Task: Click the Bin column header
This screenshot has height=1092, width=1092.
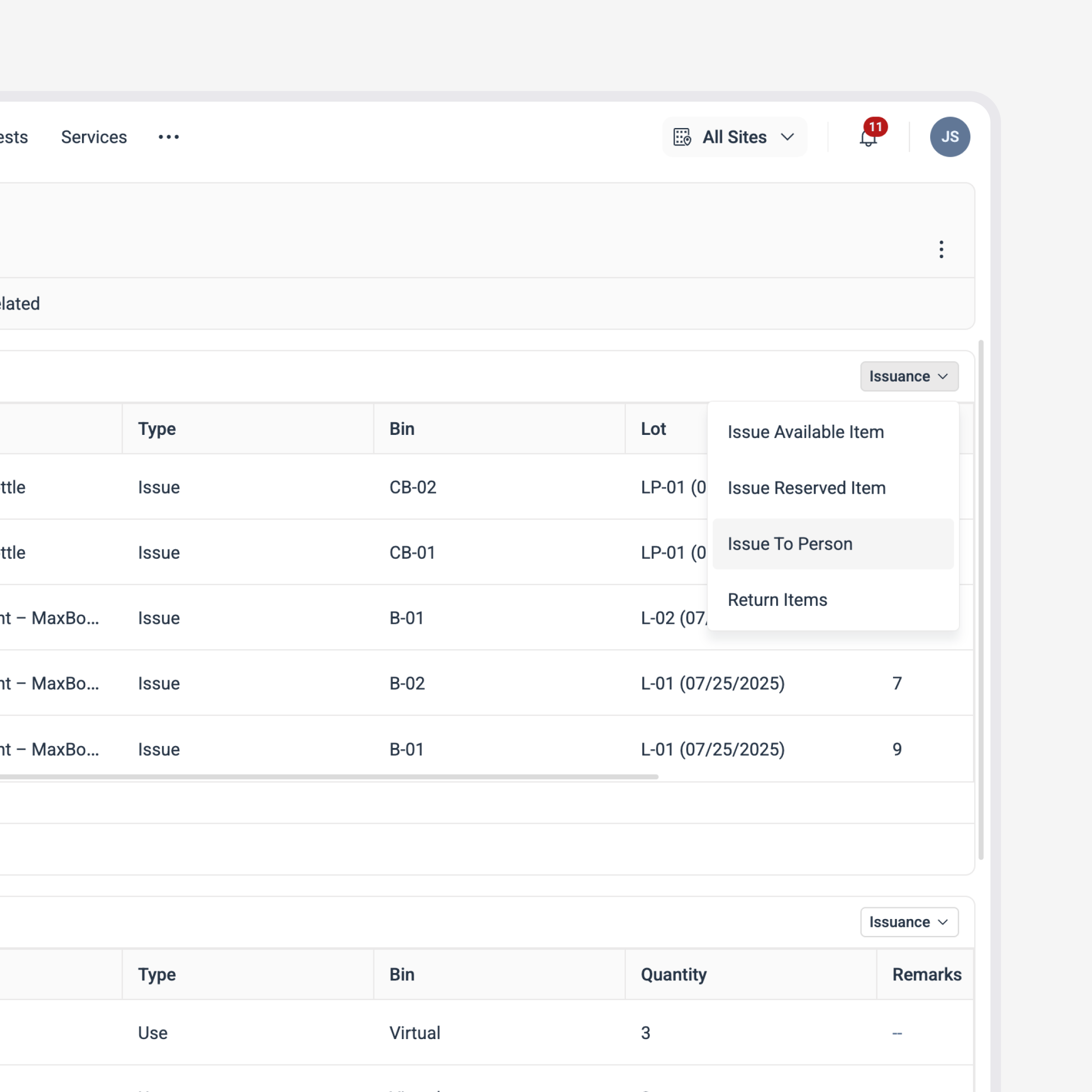Action: pos(402,429)
